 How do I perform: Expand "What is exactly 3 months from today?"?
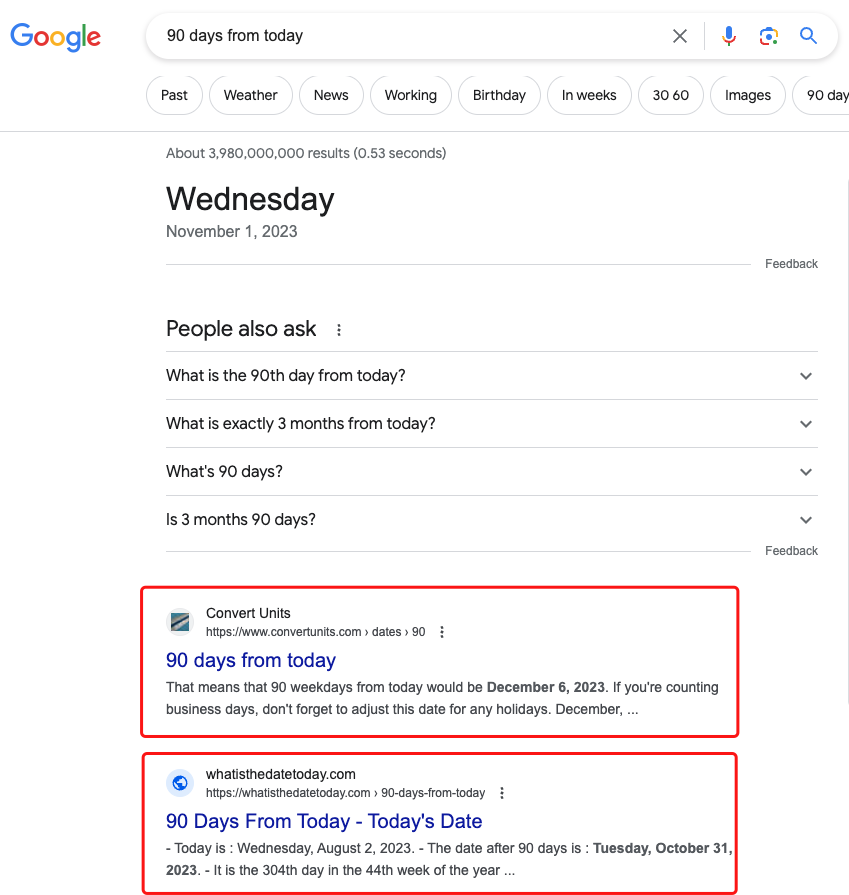pyautogui.click(x=806, y=424)
